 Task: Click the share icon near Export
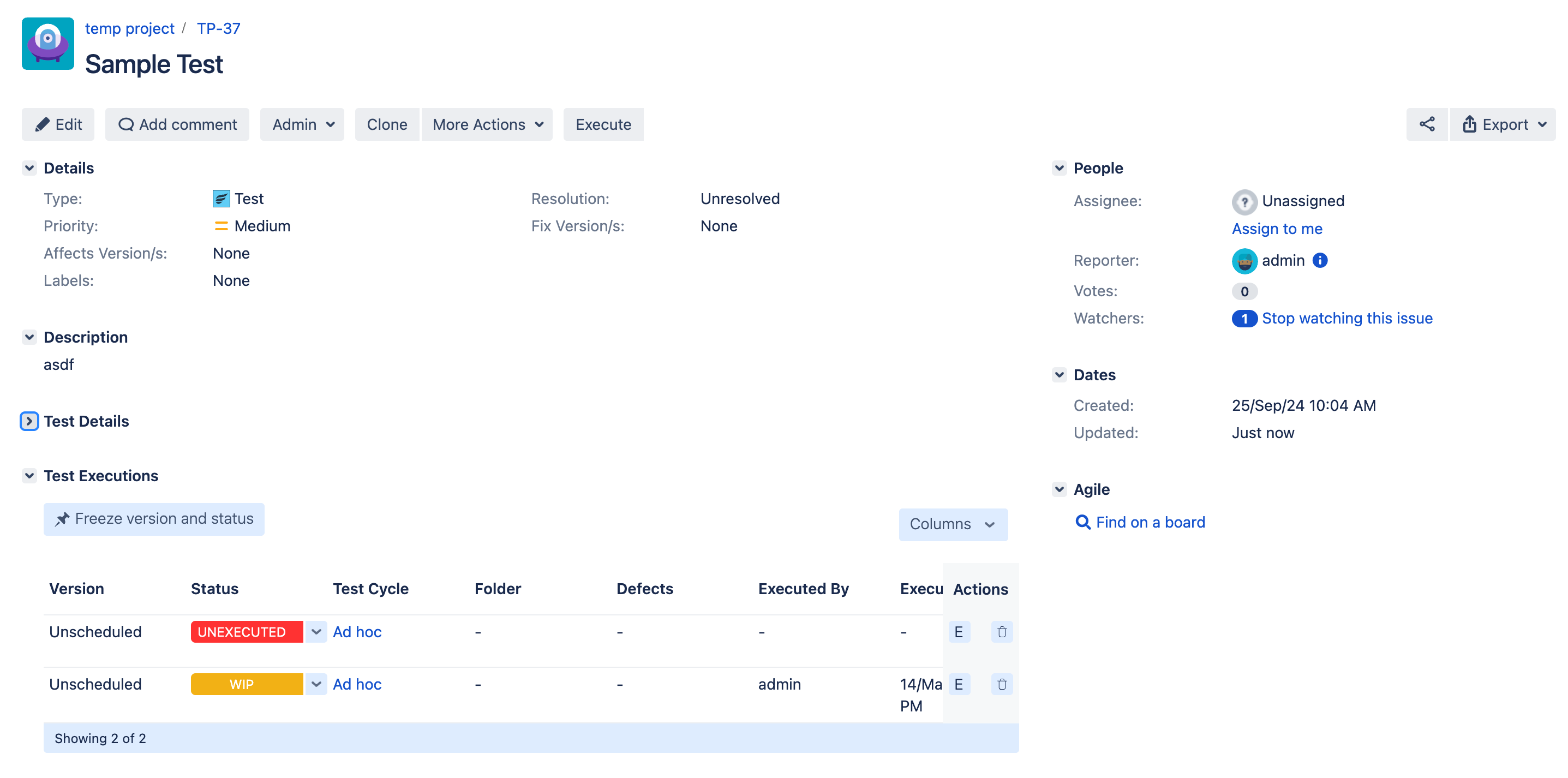click(1427, 124)
